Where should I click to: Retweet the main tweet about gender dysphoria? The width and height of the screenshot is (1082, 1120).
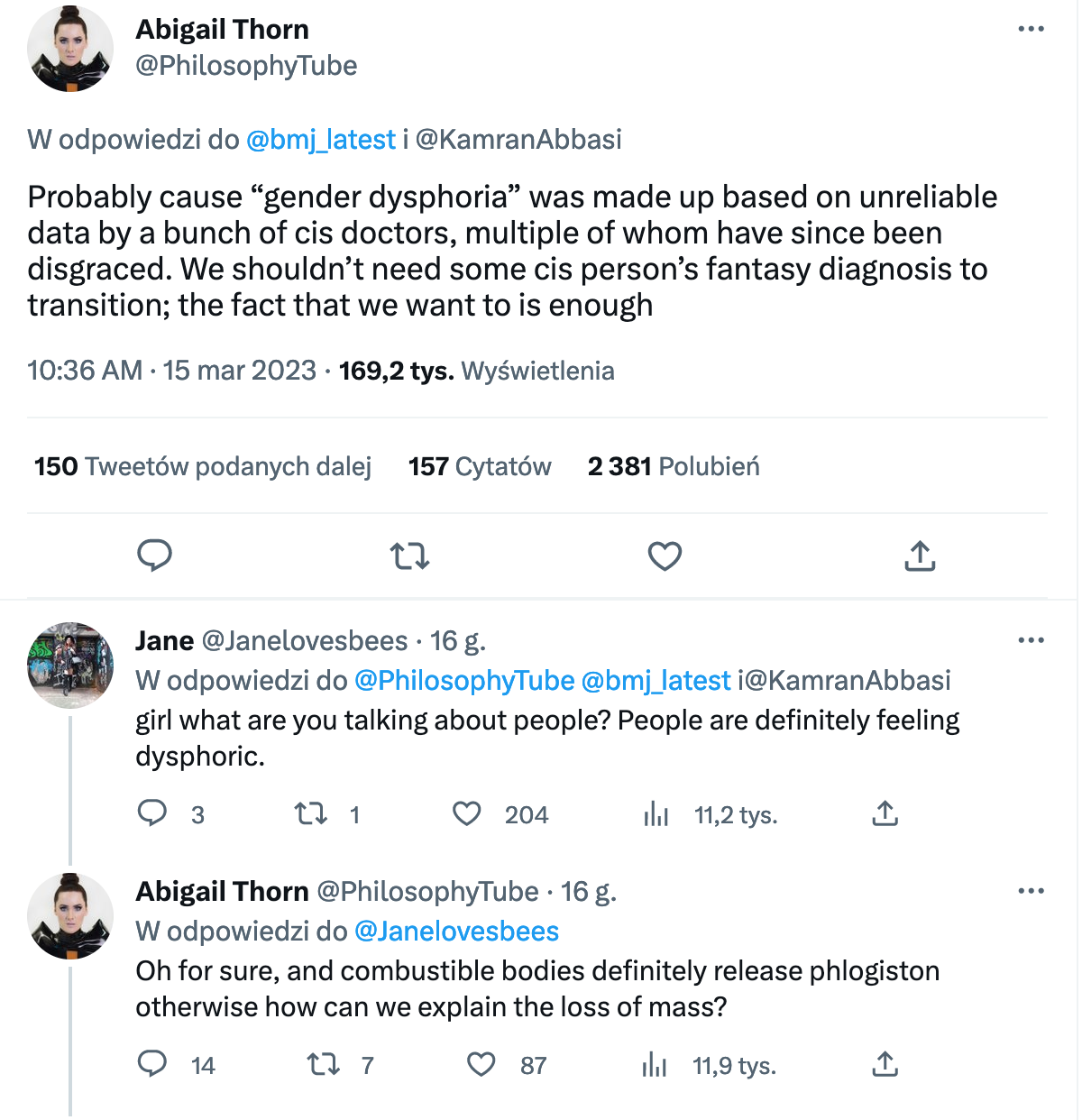pos(409,555)
